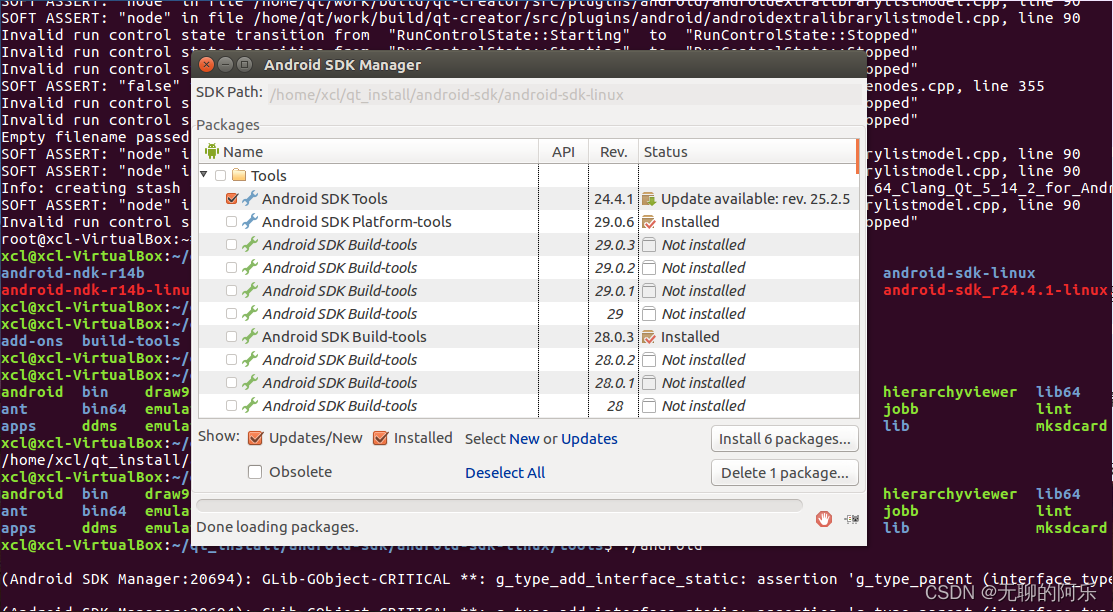Click the SDK Path field
Viewport: 1113px width, 612px height.
click(x=565, y=94)
